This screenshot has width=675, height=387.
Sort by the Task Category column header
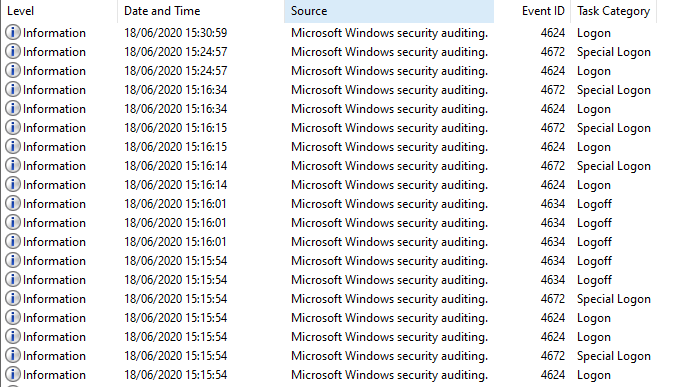click(x=613, y=11)
